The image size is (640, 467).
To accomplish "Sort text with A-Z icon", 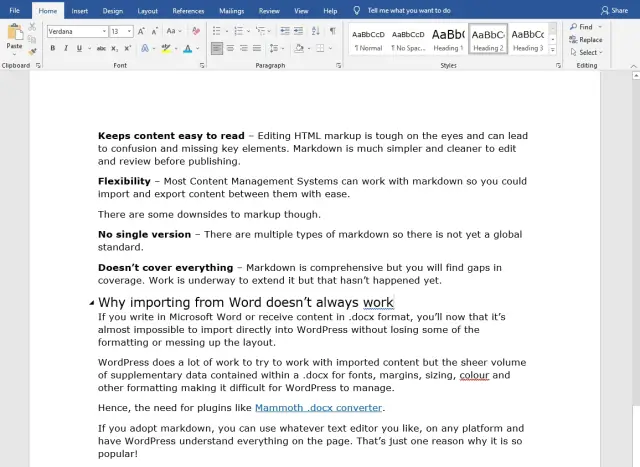I will (x=316, y=31).
